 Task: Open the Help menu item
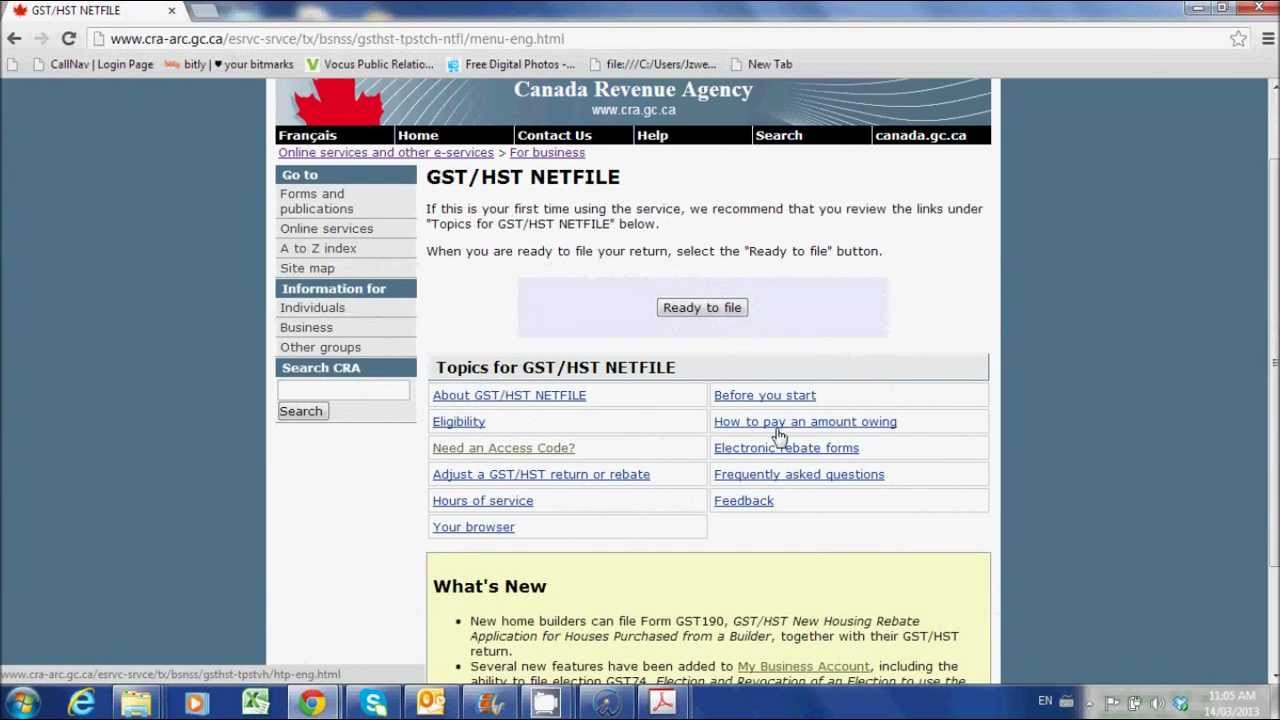(x=652, y=135)
